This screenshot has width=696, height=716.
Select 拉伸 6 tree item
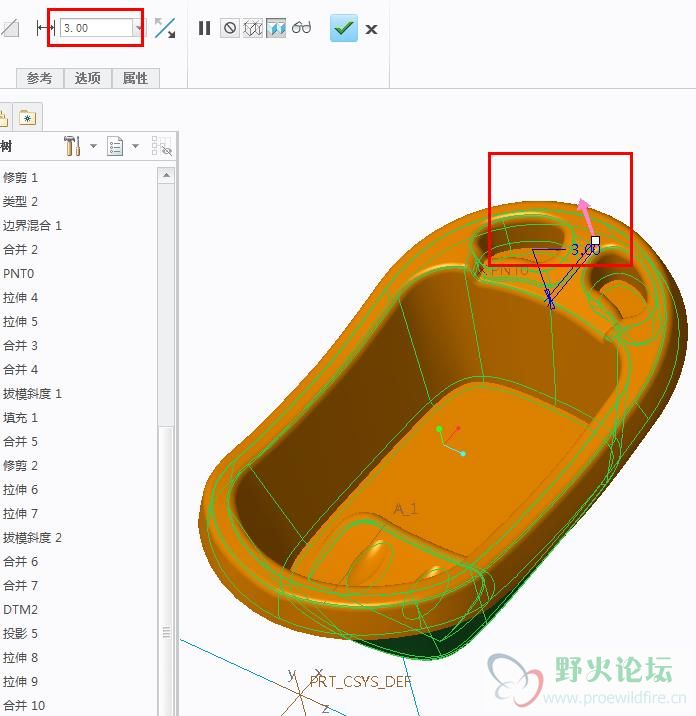coord(20,490)
